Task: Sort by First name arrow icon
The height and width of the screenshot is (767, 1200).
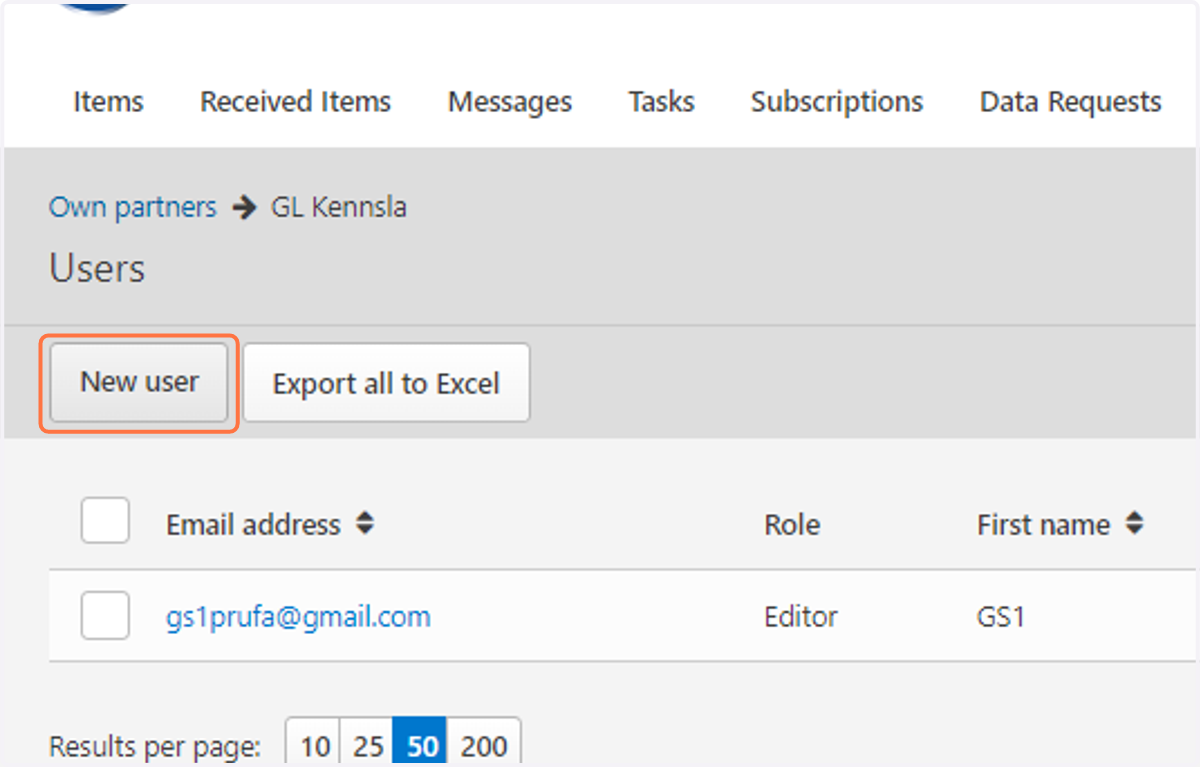Action: click(1134, 524)
